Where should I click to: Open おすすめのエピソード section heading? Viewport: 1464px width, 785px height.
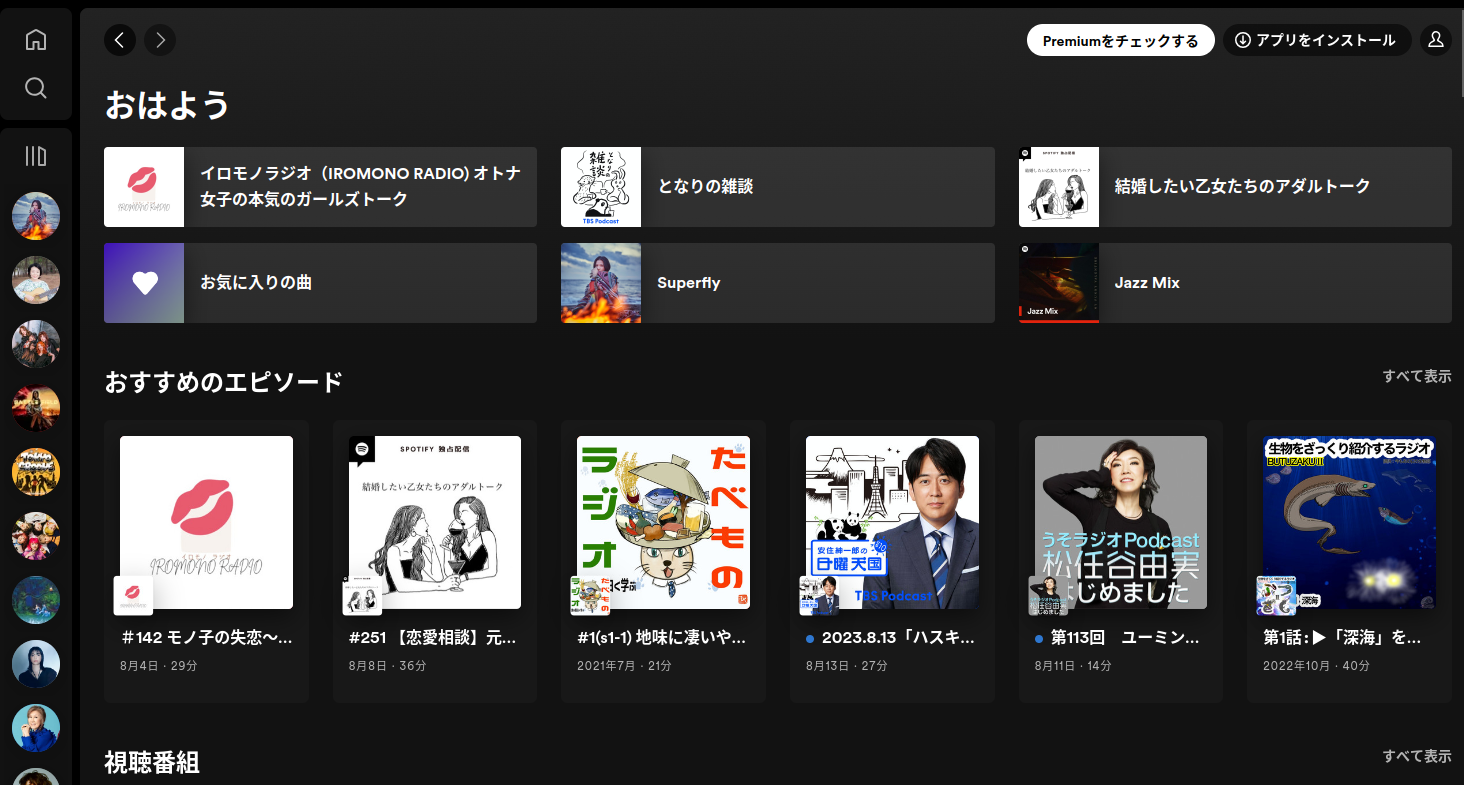(x=224, y=381)
